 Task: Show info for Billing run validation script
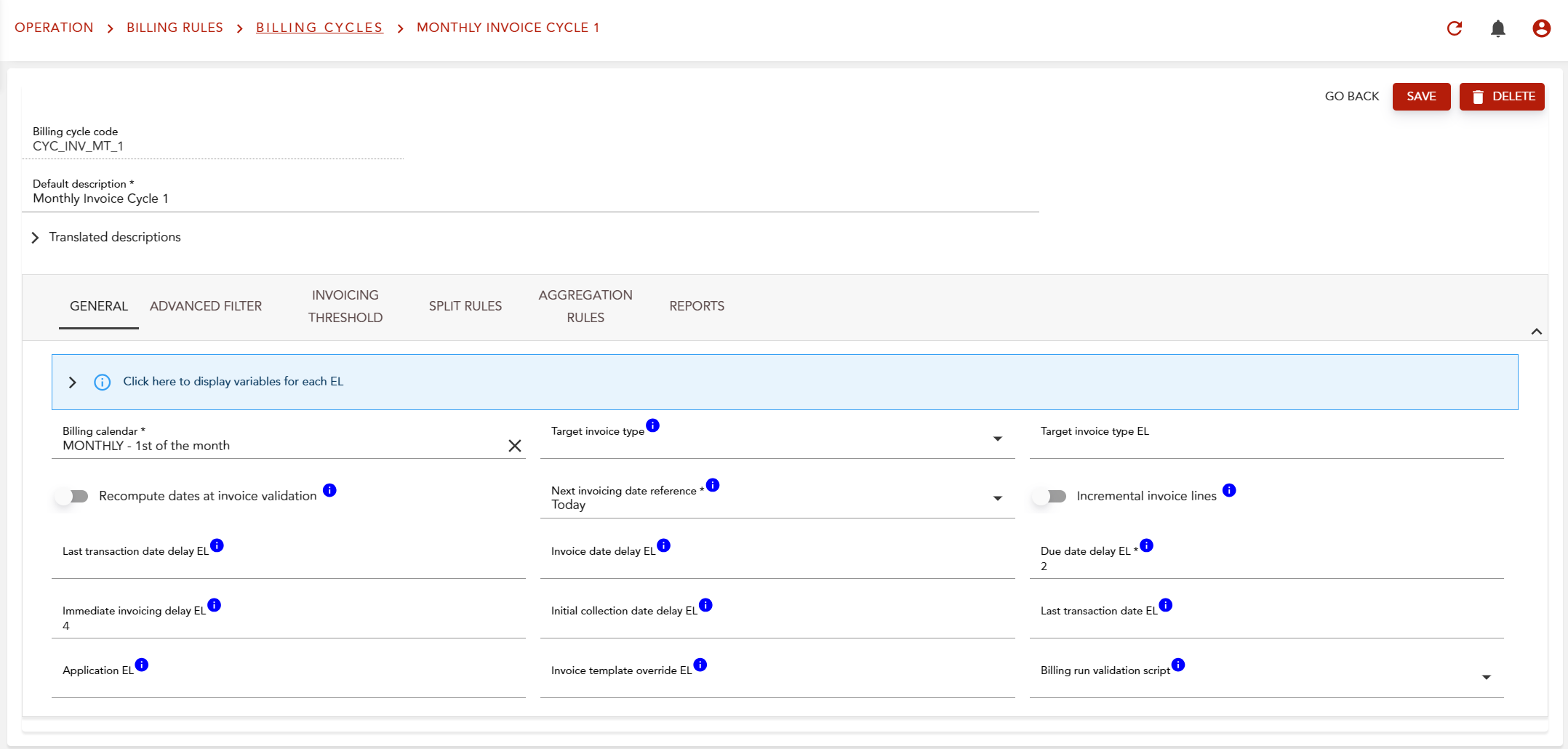click(1178, 665)
